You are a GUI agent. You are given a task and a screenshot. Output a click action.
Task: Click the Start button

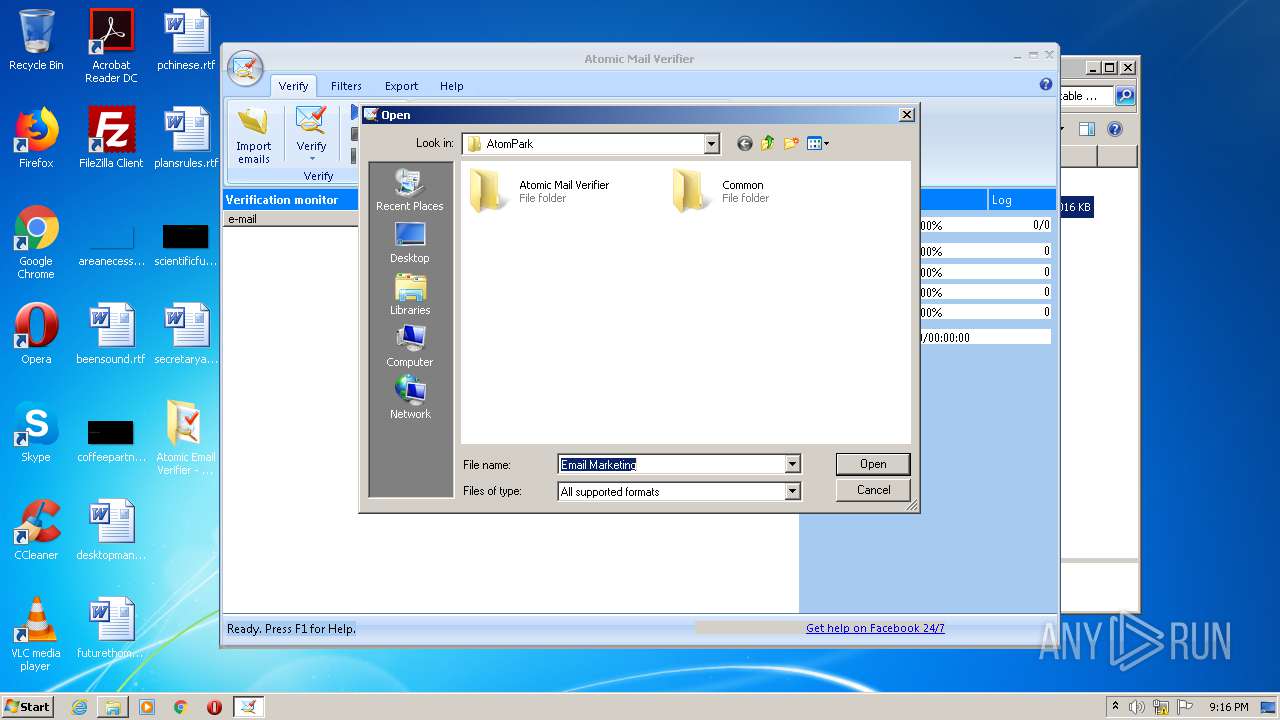point(28,707)
